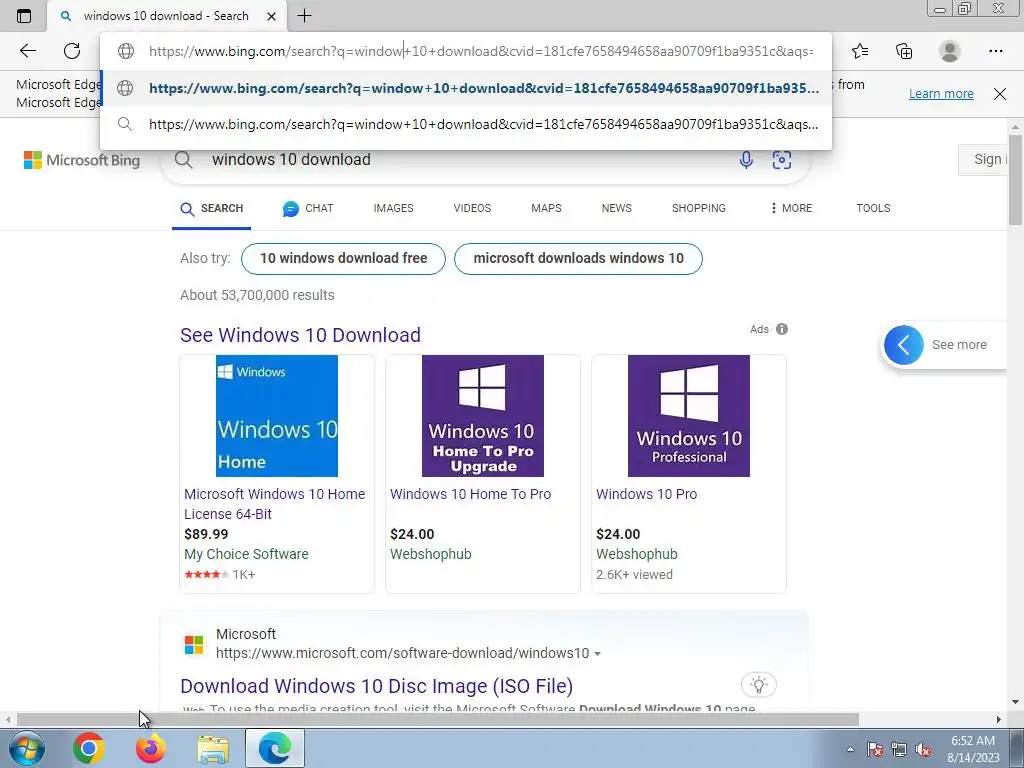This screenshot has height=768, width=1024.
Task: Click the browser Back arrow
Action: coord(27,51)
